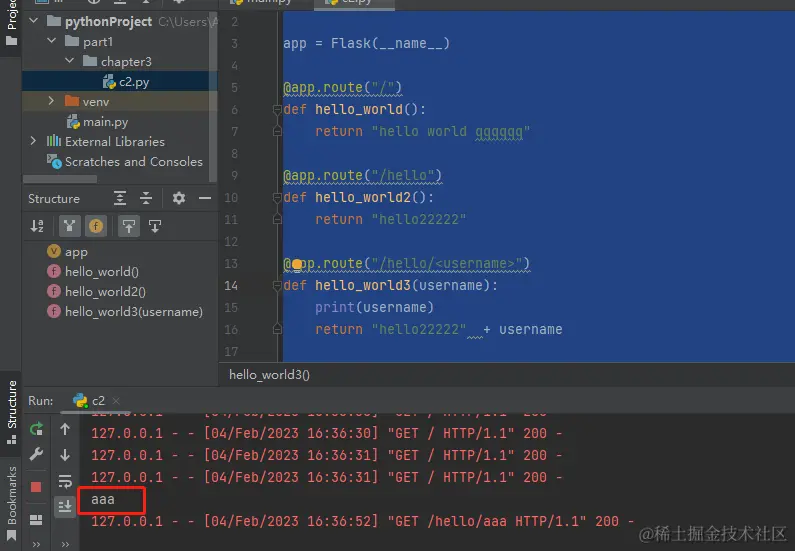Collapse the chapter3 folder
Image resolution: width=795 pixels, height=551 pixels.
tap(69, 61)
